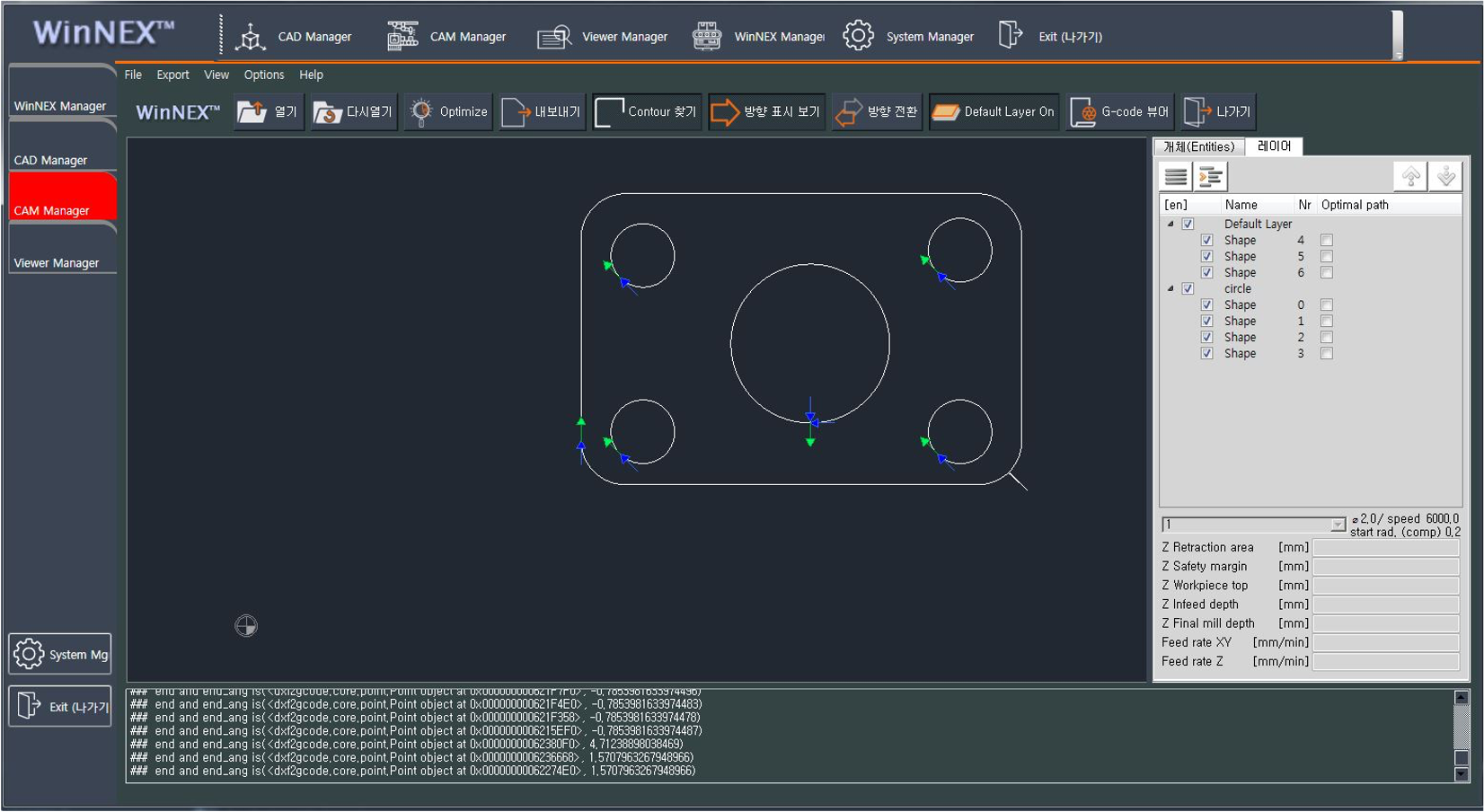Toggle Default Layer On button
Image resolution: width=1484 pixels, height=812 pixels.
coord(994,112)
